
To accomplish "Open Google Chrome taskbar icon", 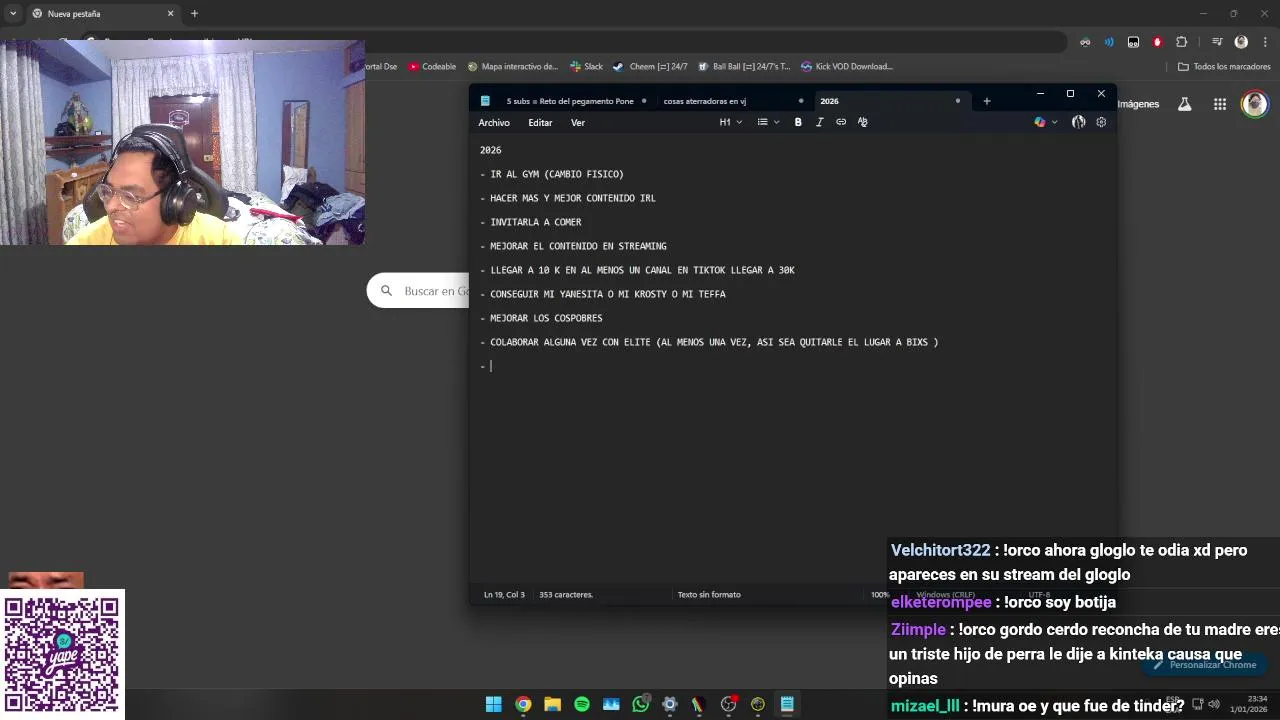I will 523,704.
